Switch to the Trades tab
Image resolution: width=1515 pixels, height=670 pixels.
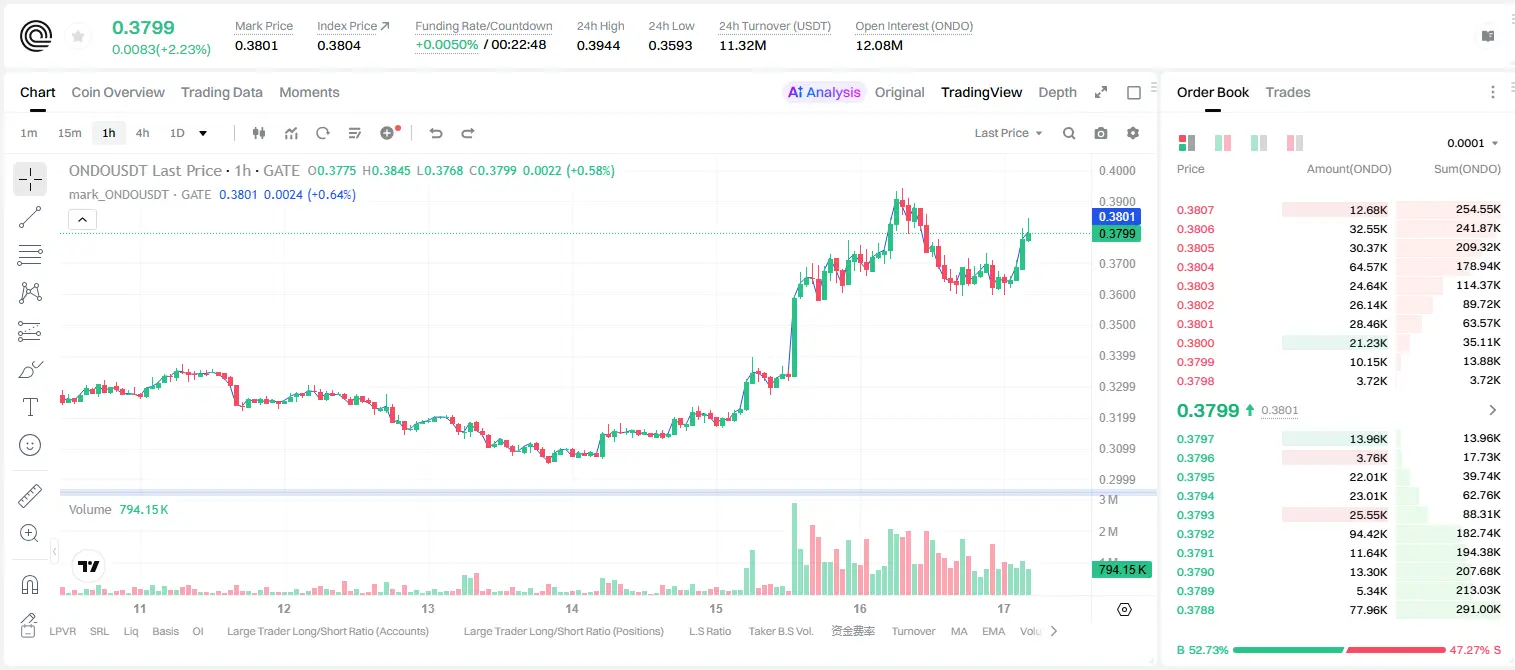coord(1288,92)
